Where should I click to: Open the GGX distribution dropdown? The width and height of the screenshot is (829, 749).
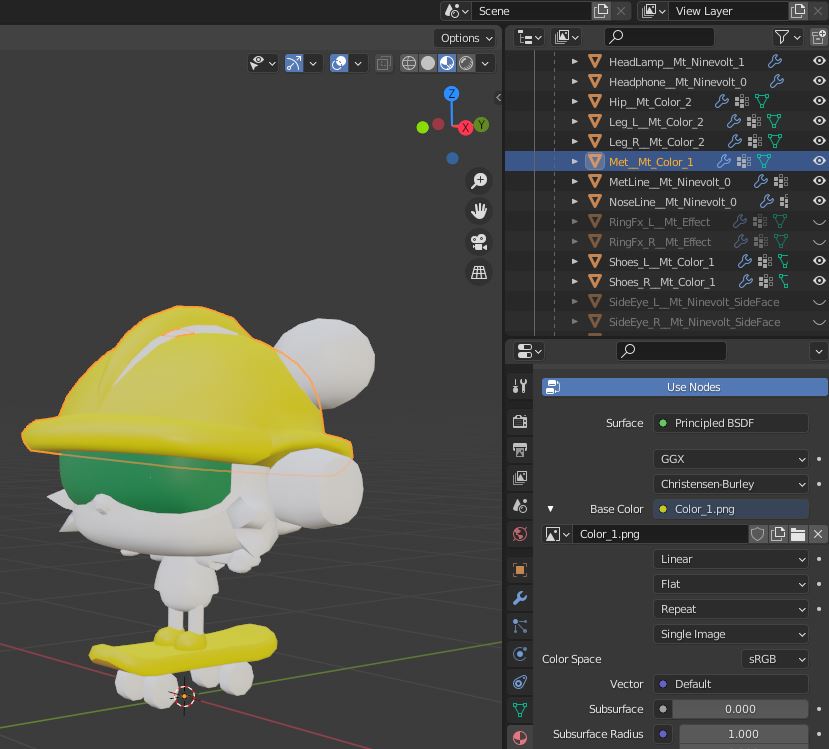[x=731, y=459]
